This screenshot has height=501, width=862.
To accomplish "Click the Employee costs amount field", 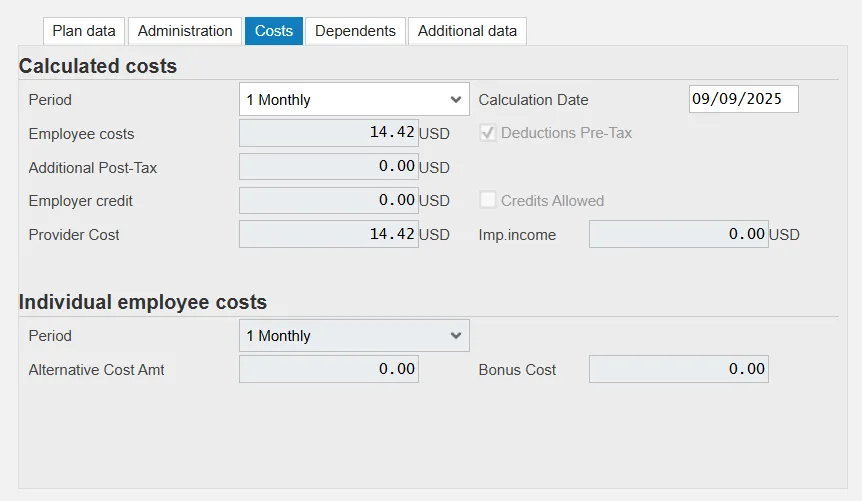I will [x=328, y=133].
